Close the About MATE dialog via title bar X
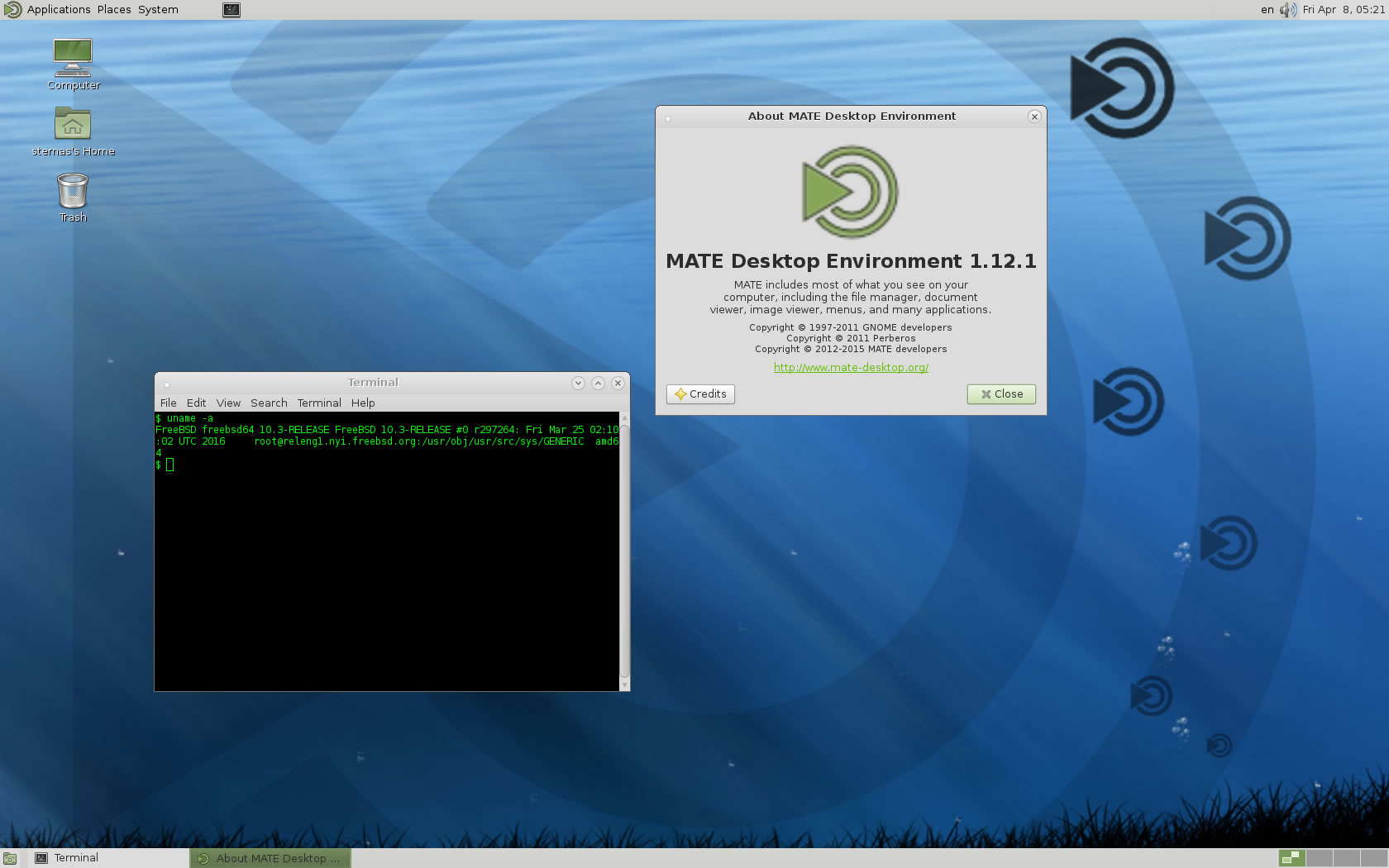This screenshot has height=868, width=1389. [1034, 117]
